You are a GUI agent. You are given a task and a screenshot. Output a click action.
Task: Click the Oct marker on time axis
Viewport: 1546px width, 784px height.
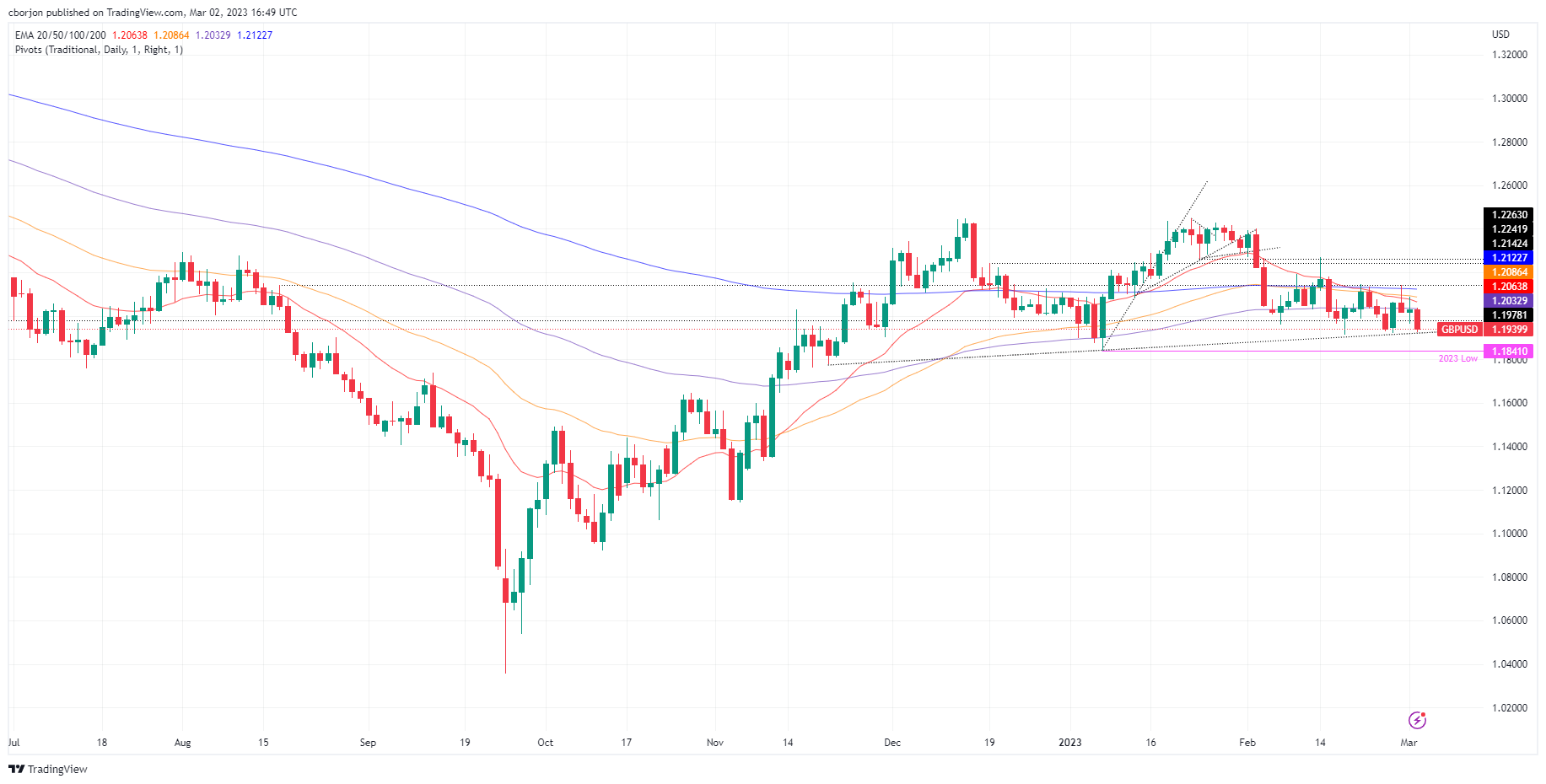(546, 743)
